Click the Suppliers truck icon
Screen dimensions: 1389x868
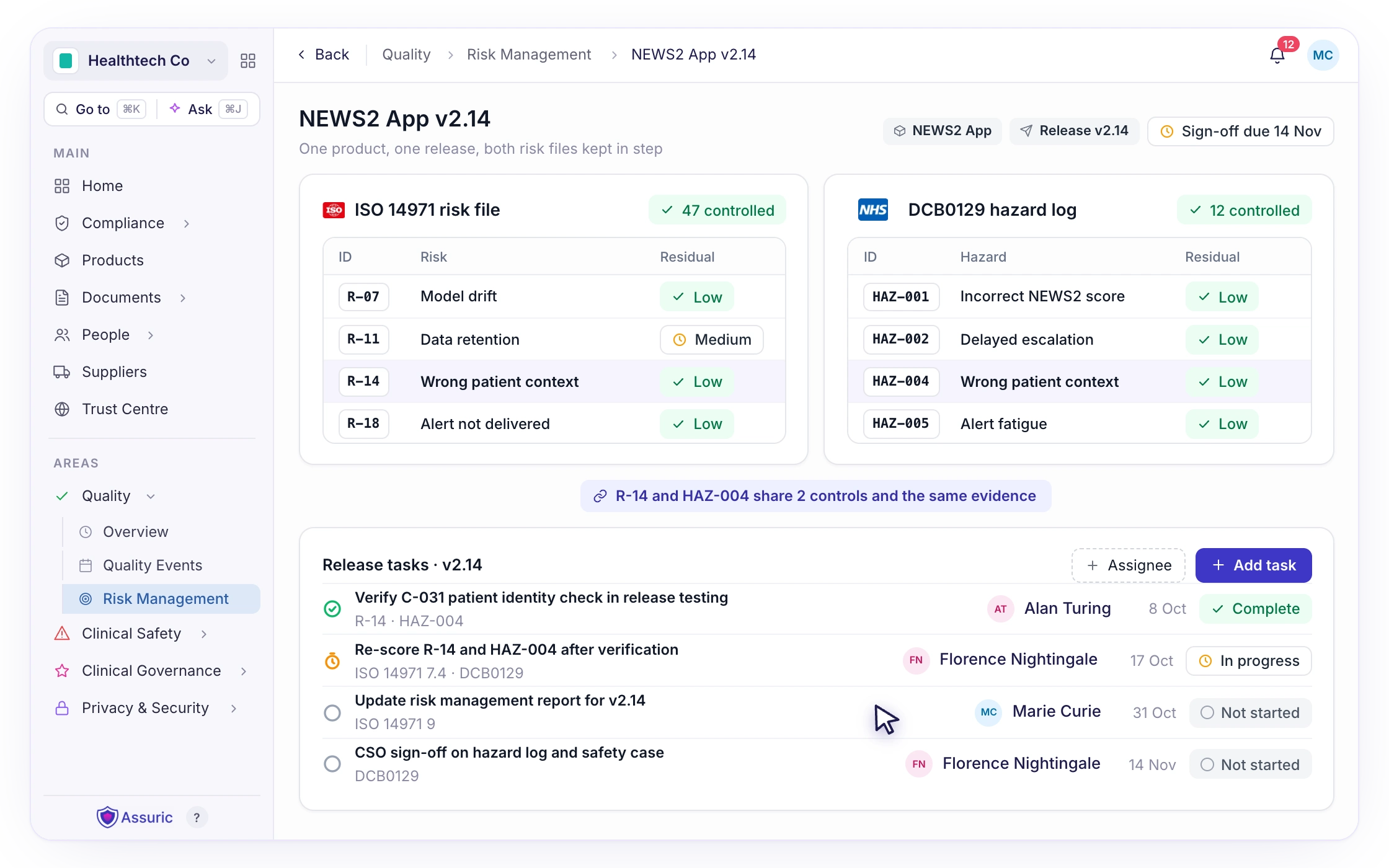62,372
